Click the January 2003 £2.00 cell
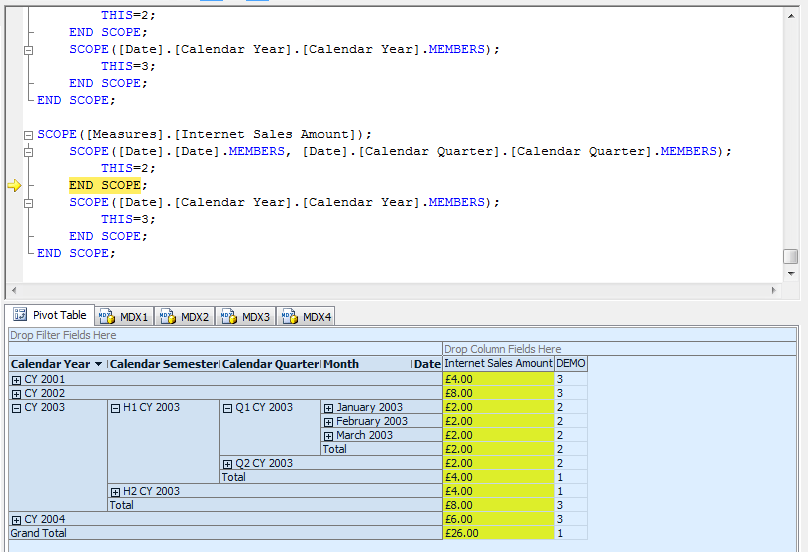The width and height of the screenshot is (808, 552). click(x=498, y=407)
